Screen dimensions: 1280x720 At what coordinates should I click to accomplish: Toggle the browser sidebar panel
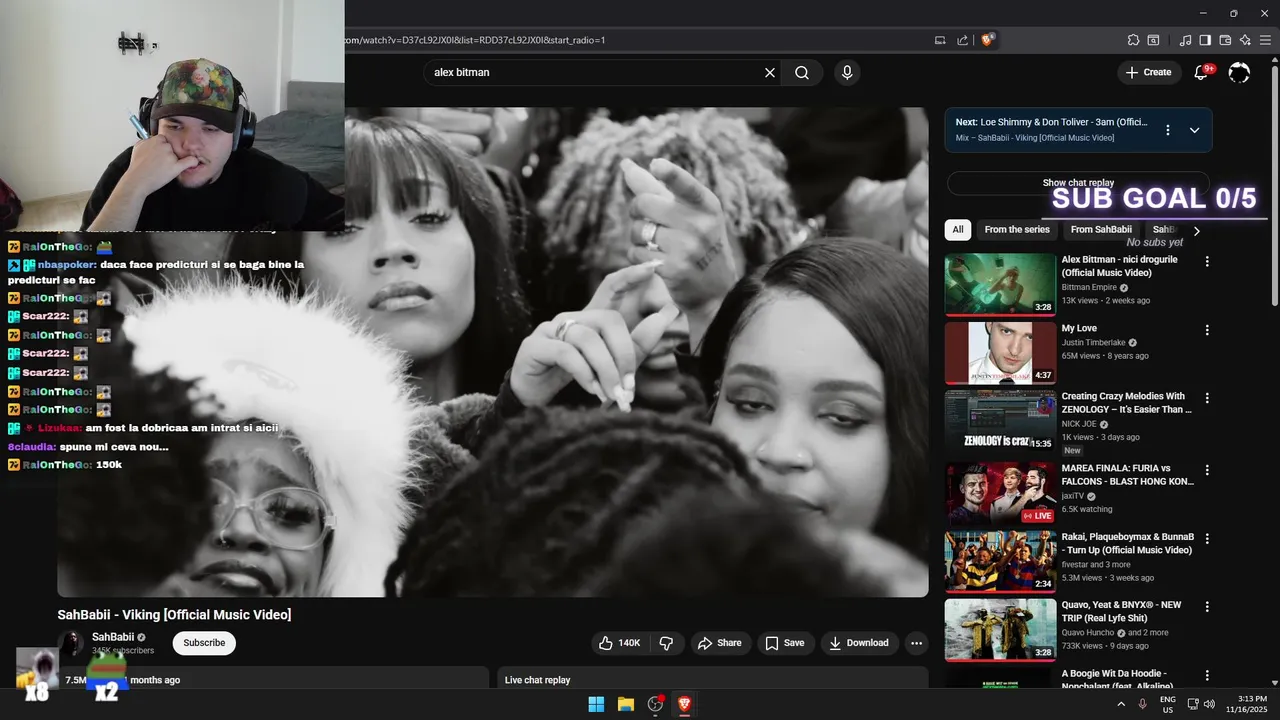(x=1205, y=40)
